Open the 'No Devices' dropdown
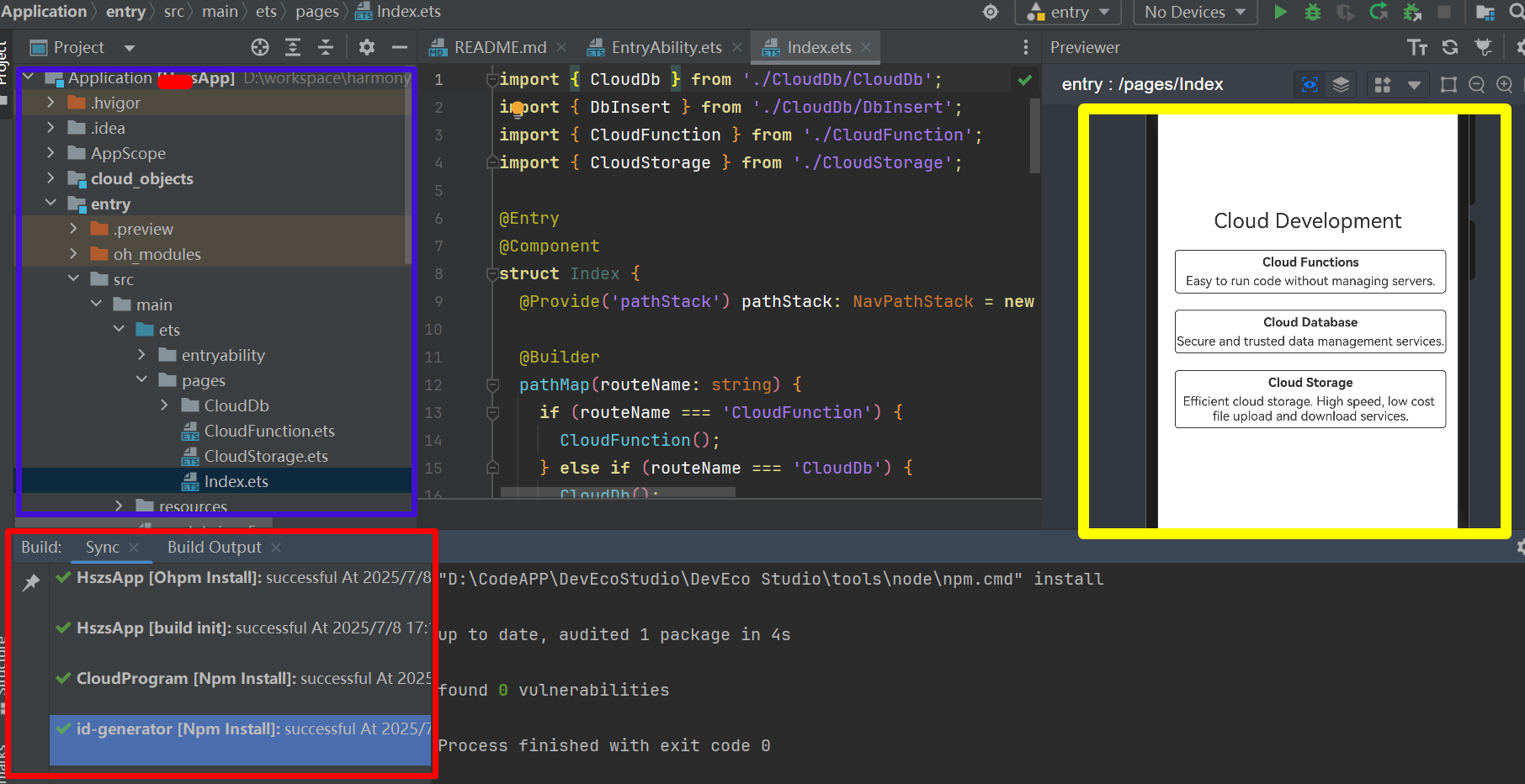 coord(1194,12)
